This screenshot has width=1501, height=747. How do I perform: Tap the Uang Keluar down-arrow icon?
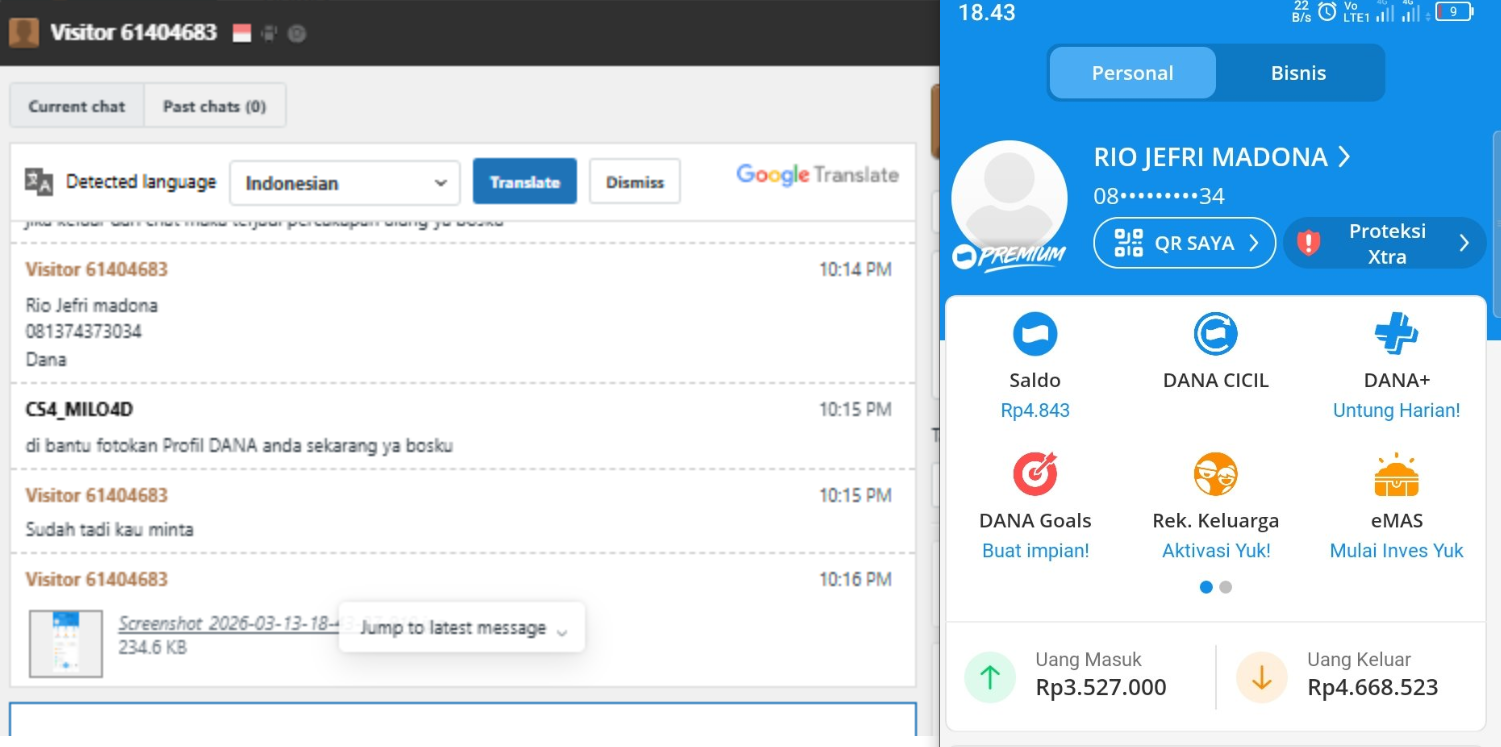[x=1262, y=677]
